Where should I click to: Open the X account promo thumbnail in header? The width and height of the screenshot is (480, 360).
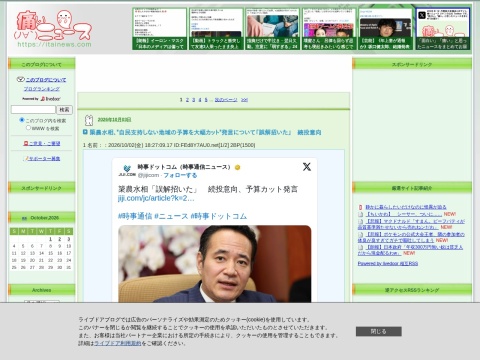pos(443,29)
